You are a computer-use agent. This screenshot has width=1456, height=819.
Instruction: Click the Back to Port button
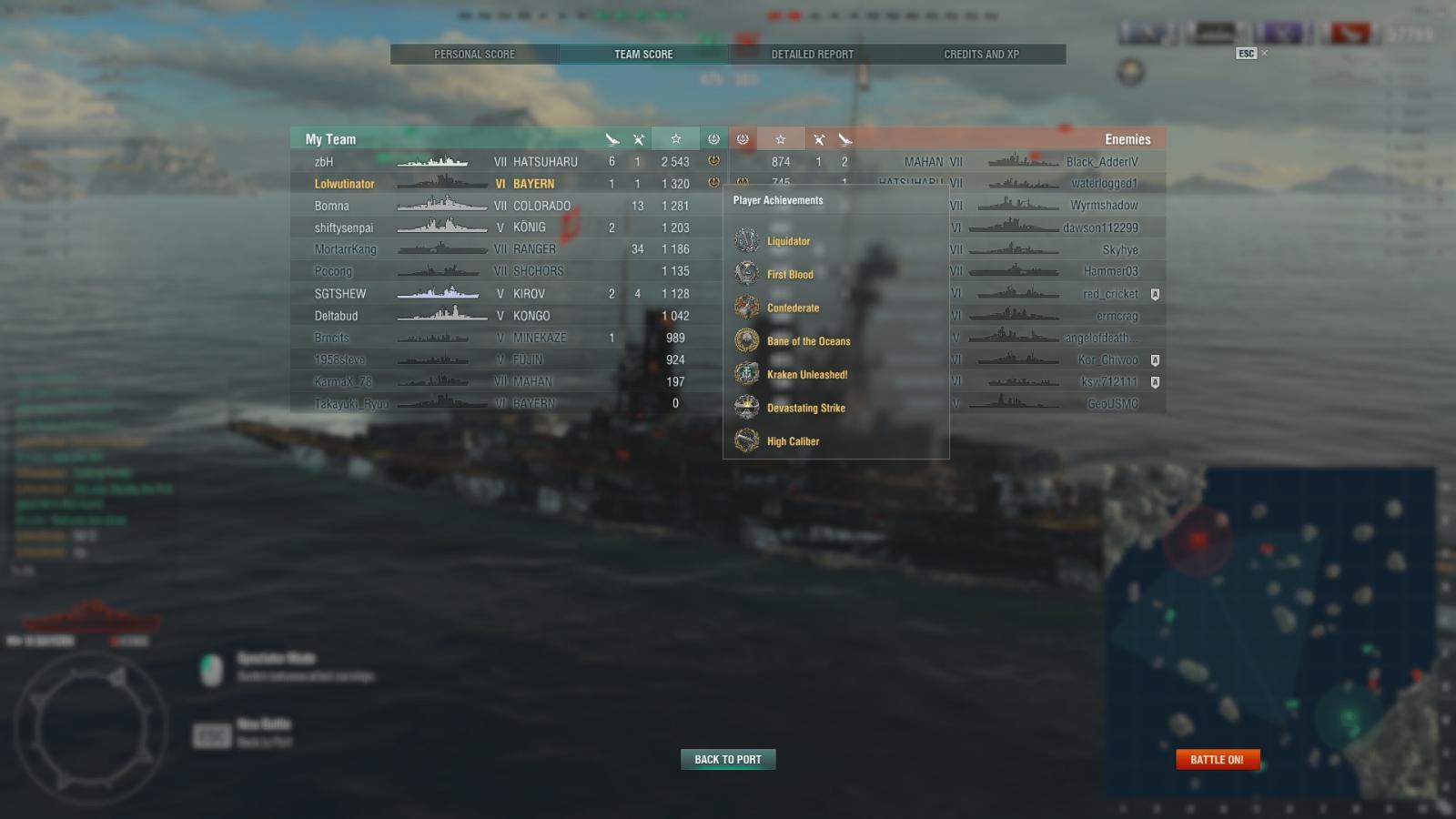pyautogui.click(x=728, y=760)
